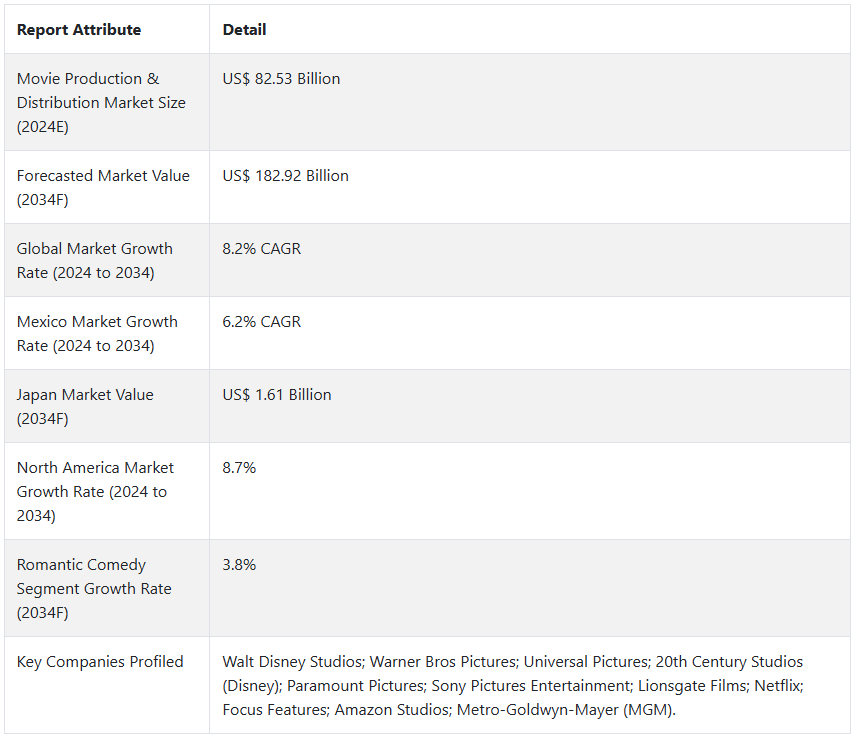Click the 3.8% value
Screen dimensions: 856x742
click(x=239, y=565)
